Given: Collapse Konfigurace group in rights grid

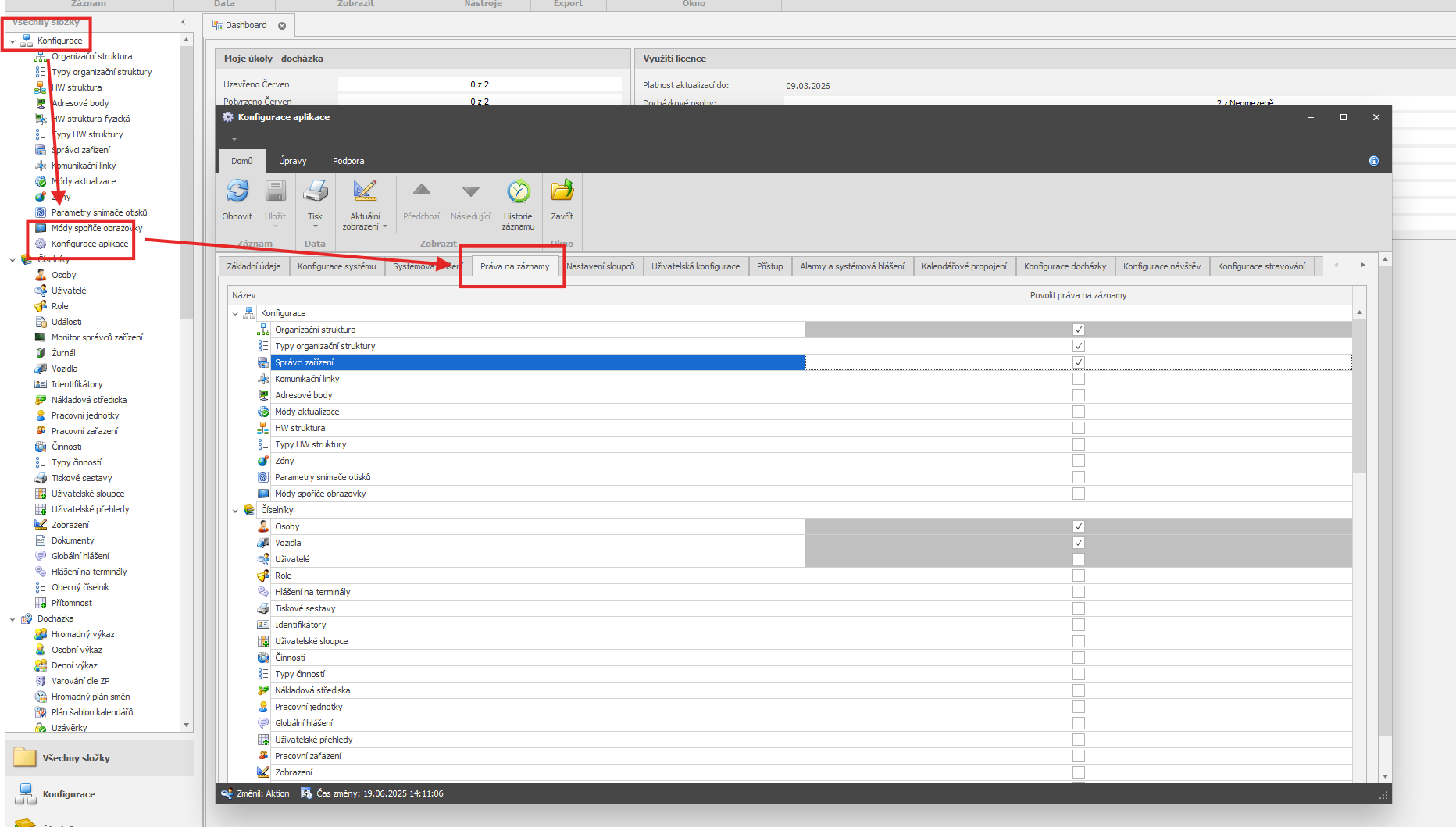Looking at the screenshot, I should (235, 314).
